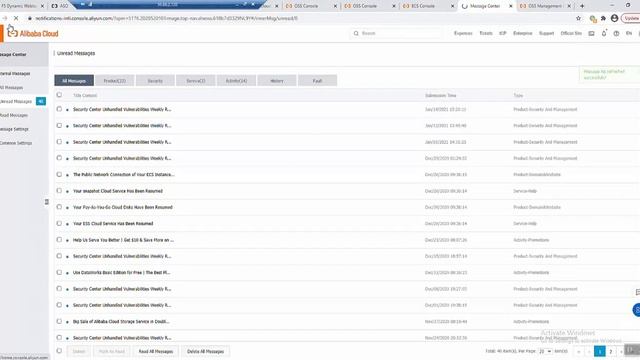Open the notification bell icon in header
Image resolution: width=640 pixels, height=360 pixels.
coord(604,33)
